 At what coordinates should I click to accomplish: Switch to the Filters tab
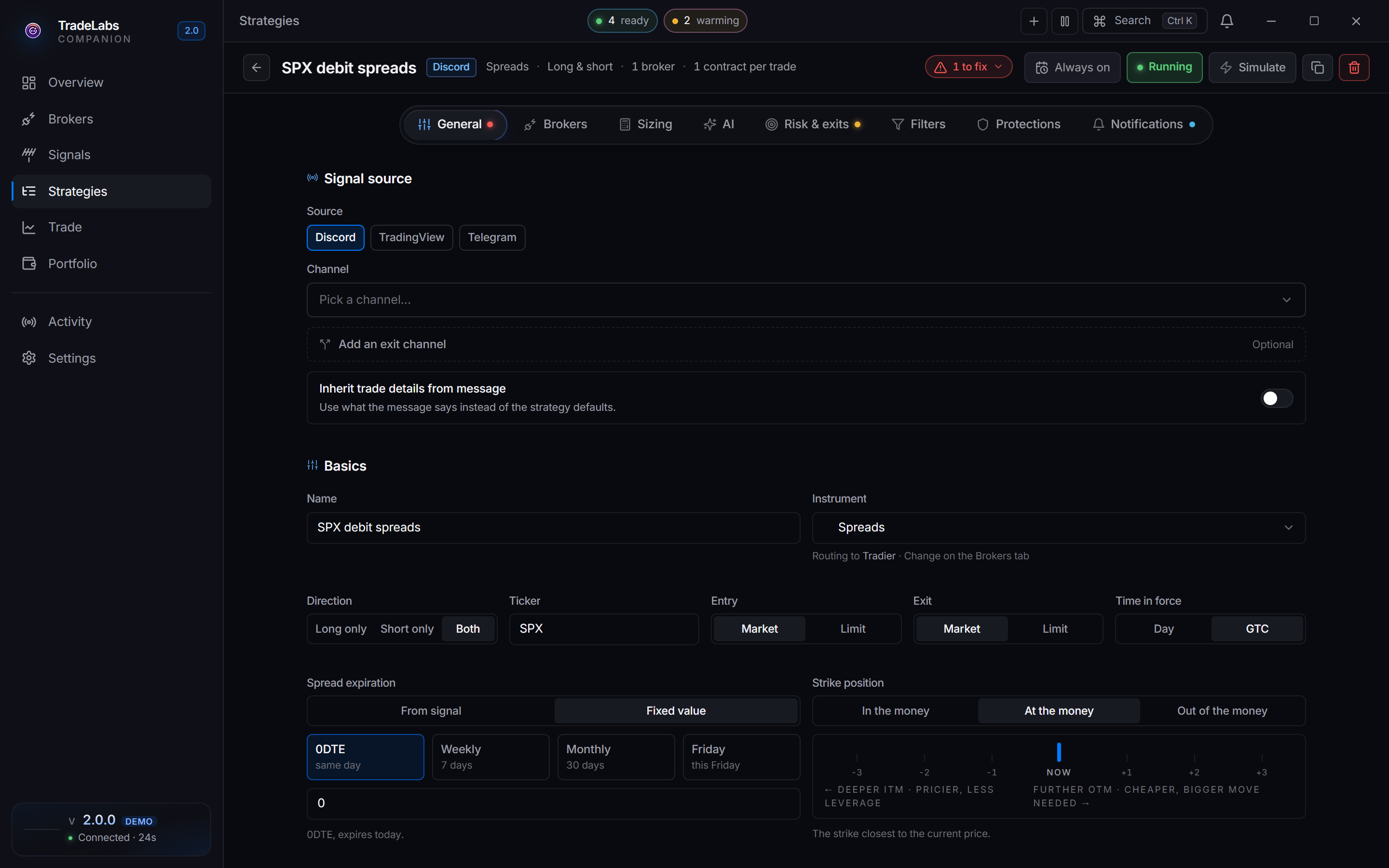click(x=918, y=124)
